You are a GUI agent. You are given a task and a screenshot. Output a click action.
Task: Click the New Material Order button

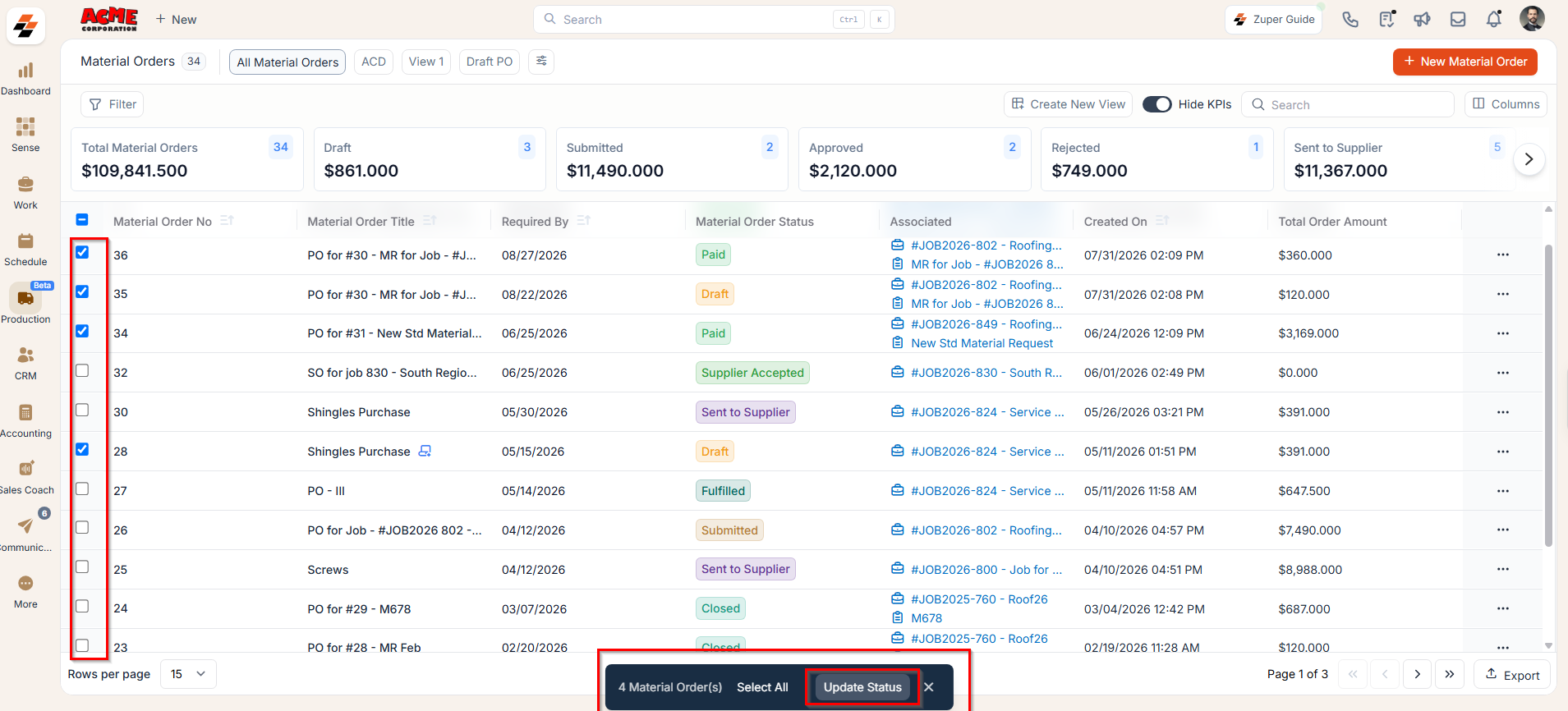[x=1465, y=62]
